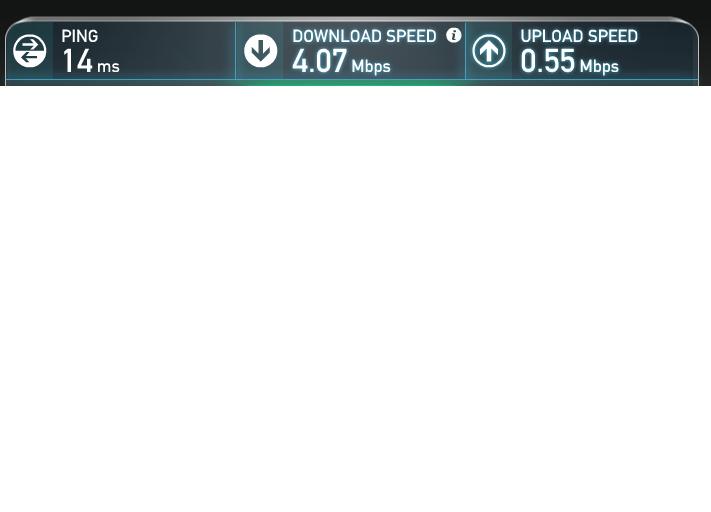
Task: Select the PING label text
Action: [80, 36]
